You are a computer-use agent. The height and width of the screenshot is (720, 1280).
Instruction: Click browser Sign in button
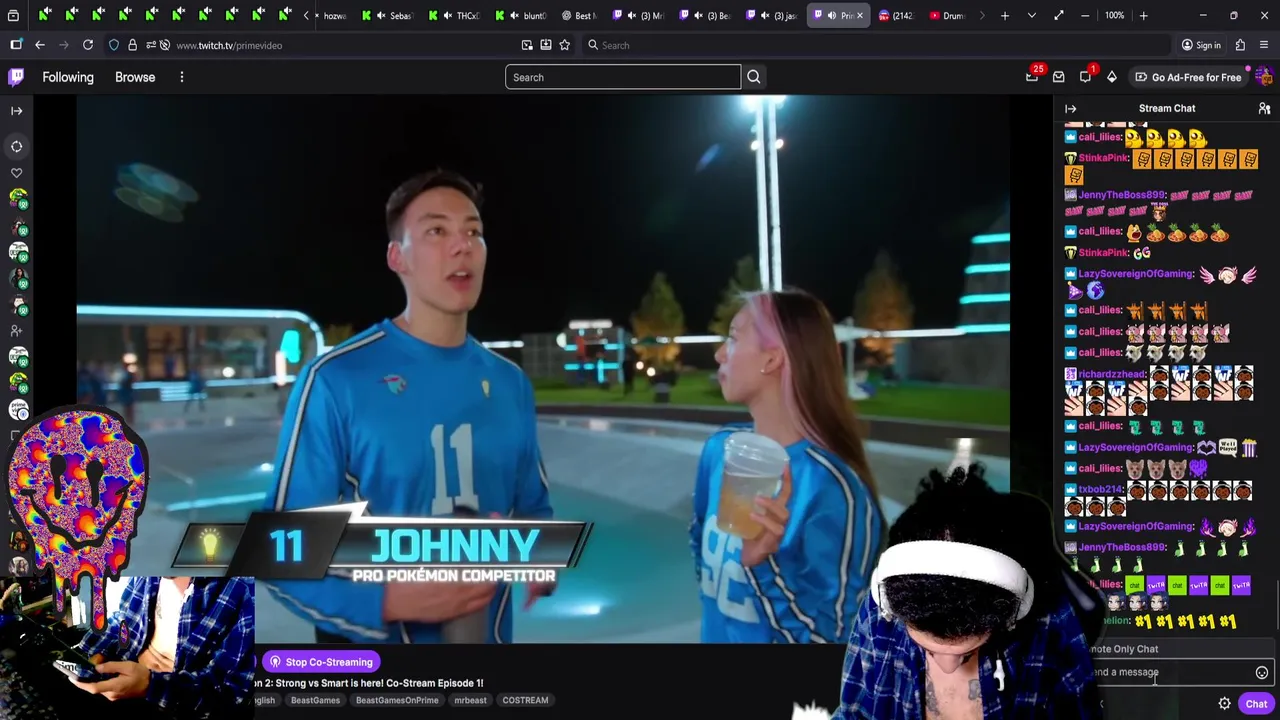click(x=1201, y=45)
